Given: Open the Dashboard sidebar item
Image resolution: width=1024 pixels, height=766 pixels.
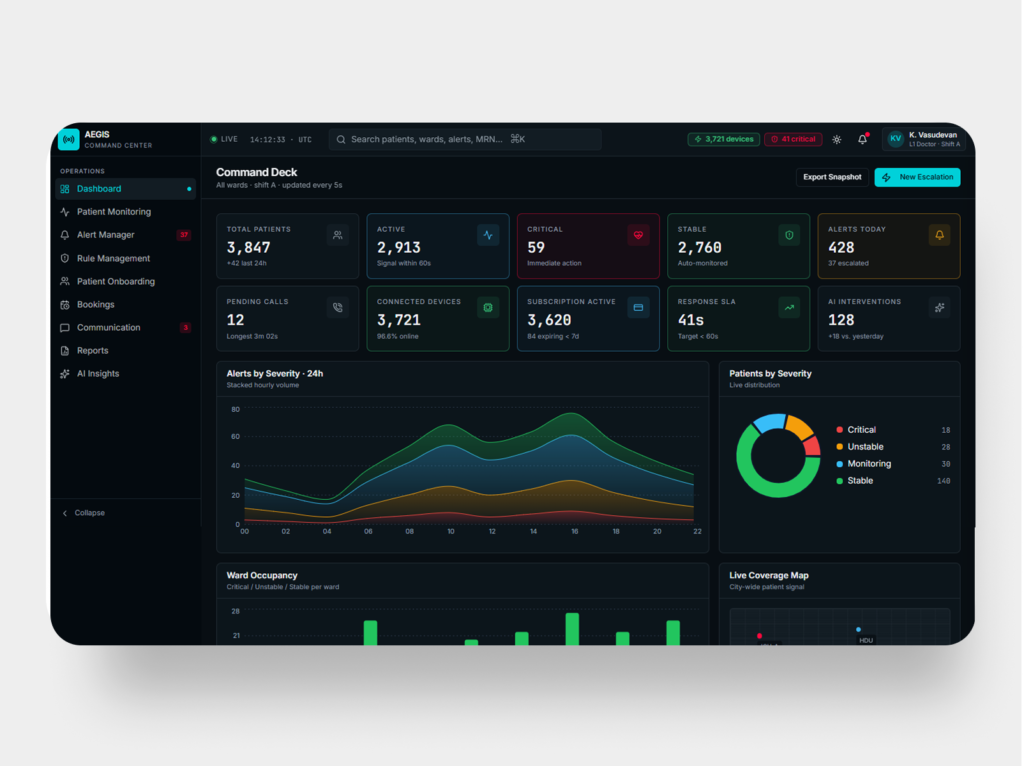Looking at the screenshot, I should tap(125, 189).
